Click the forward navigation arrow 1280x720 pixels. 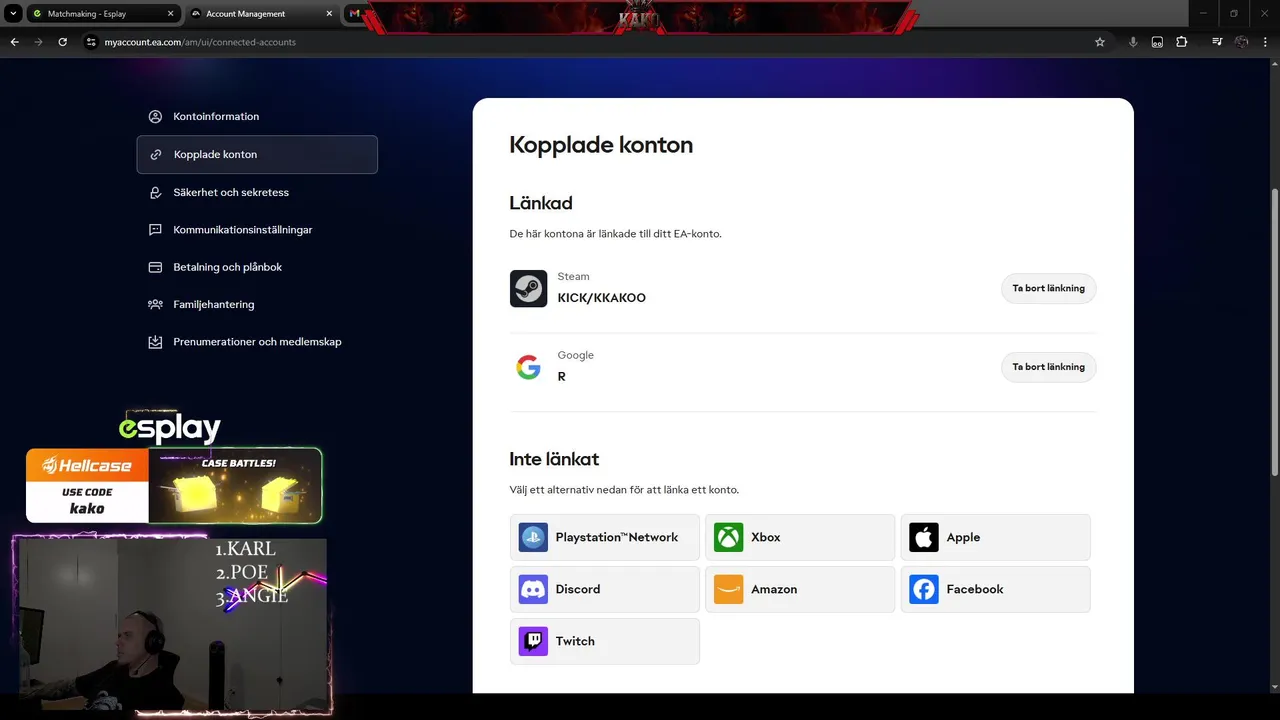pyautogui.click(x=38, y=42)
